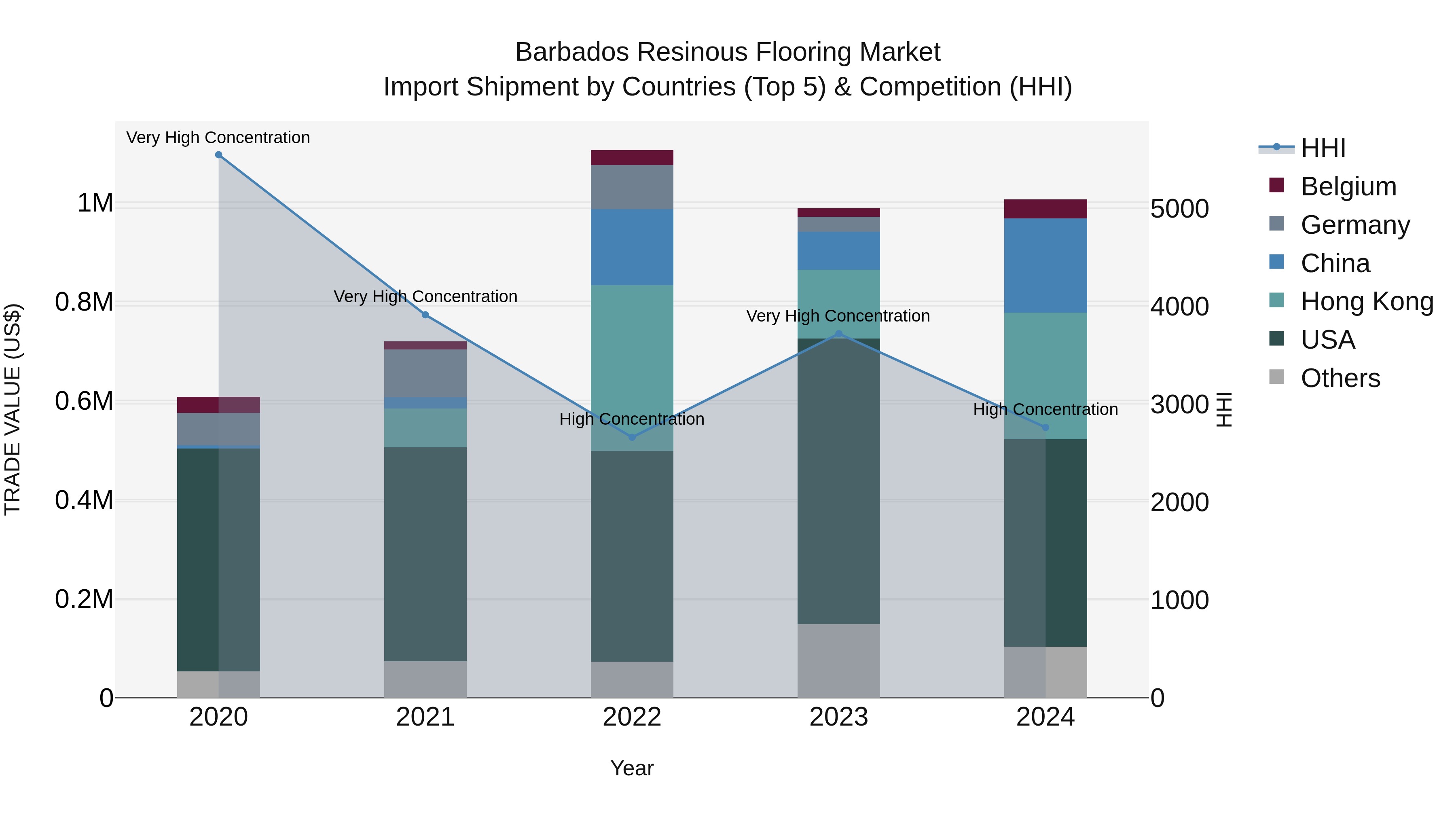Click the Germany legend color swatch

click(1276, 223)
